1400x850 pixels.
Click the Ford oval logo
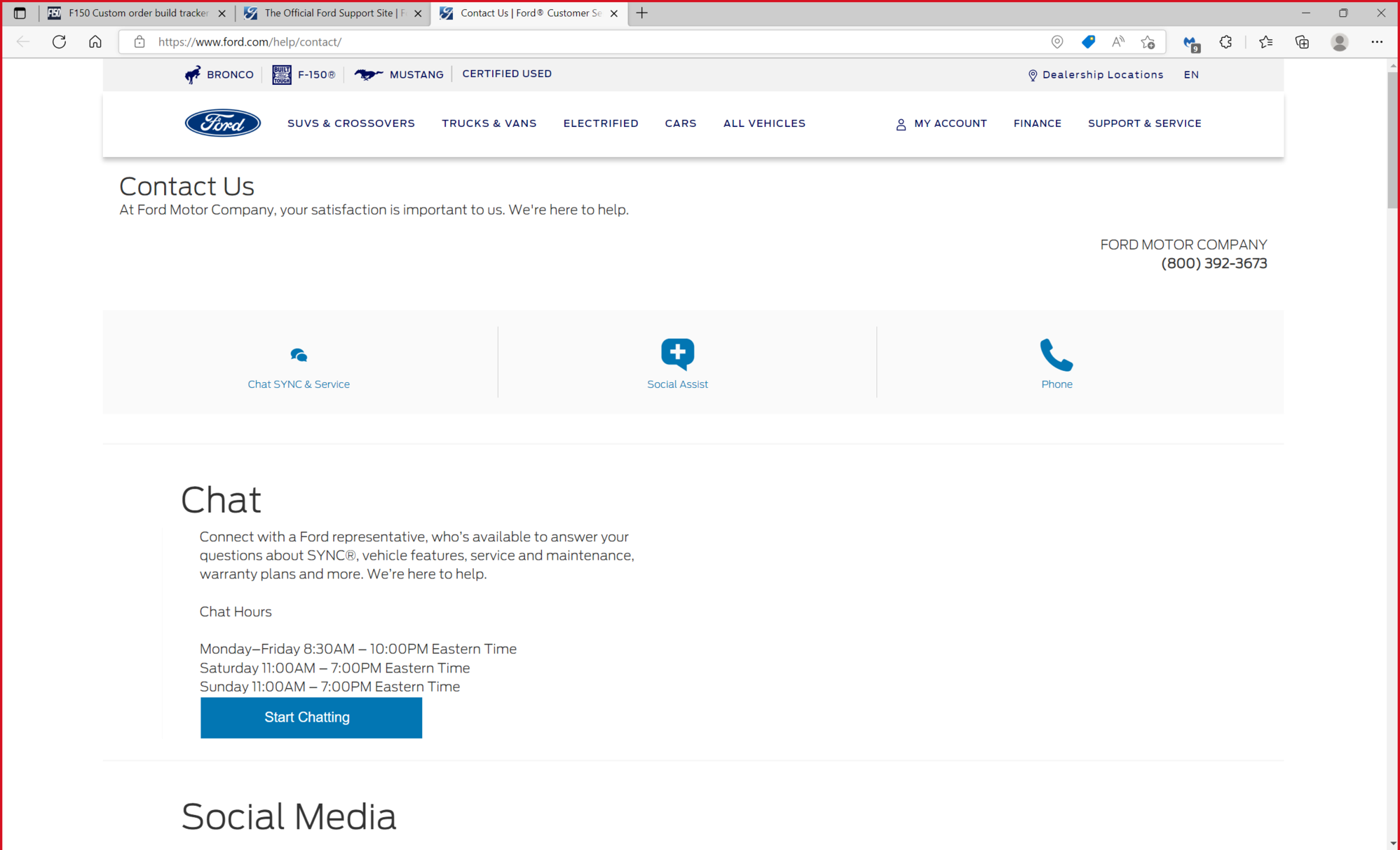pyautogui.click(x=222, y=123)
